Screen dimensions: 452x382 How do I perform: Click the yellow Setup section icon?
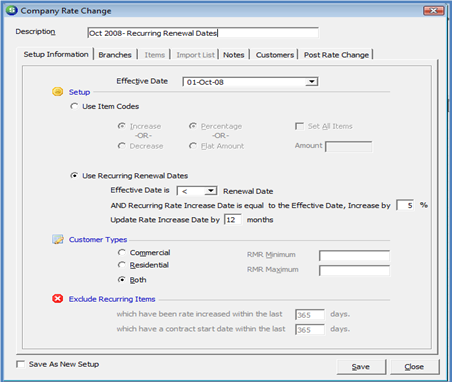(x=58, y=92)
